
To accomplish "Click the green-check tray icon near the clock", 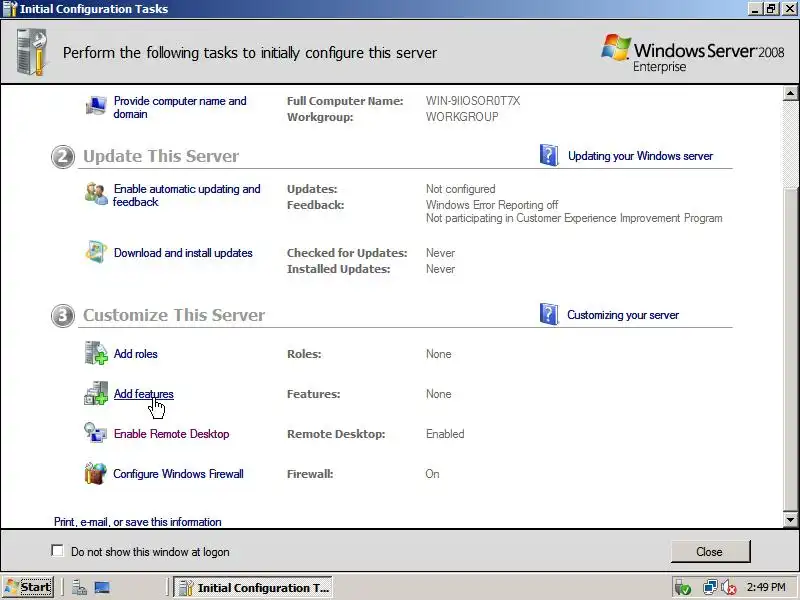I will 683,588.
